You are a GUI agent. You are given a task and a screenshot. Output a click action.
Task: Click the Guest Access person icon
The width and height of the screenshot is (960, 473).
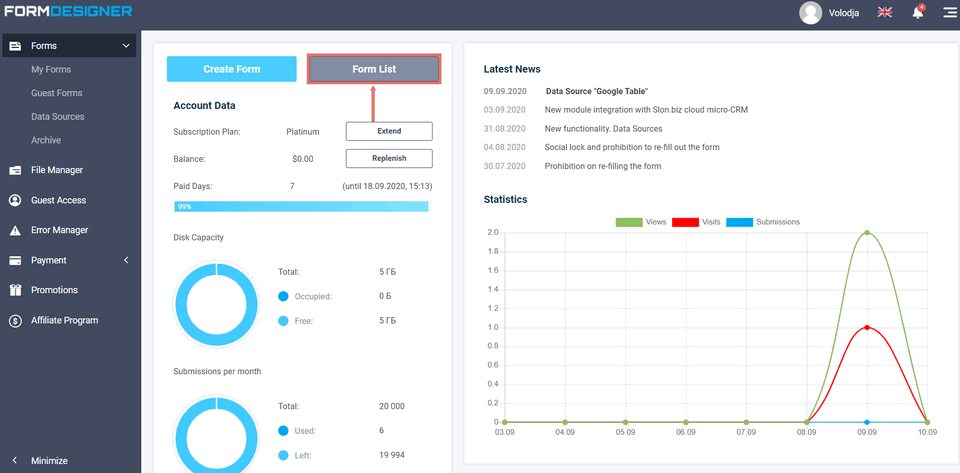pos(15,200)
